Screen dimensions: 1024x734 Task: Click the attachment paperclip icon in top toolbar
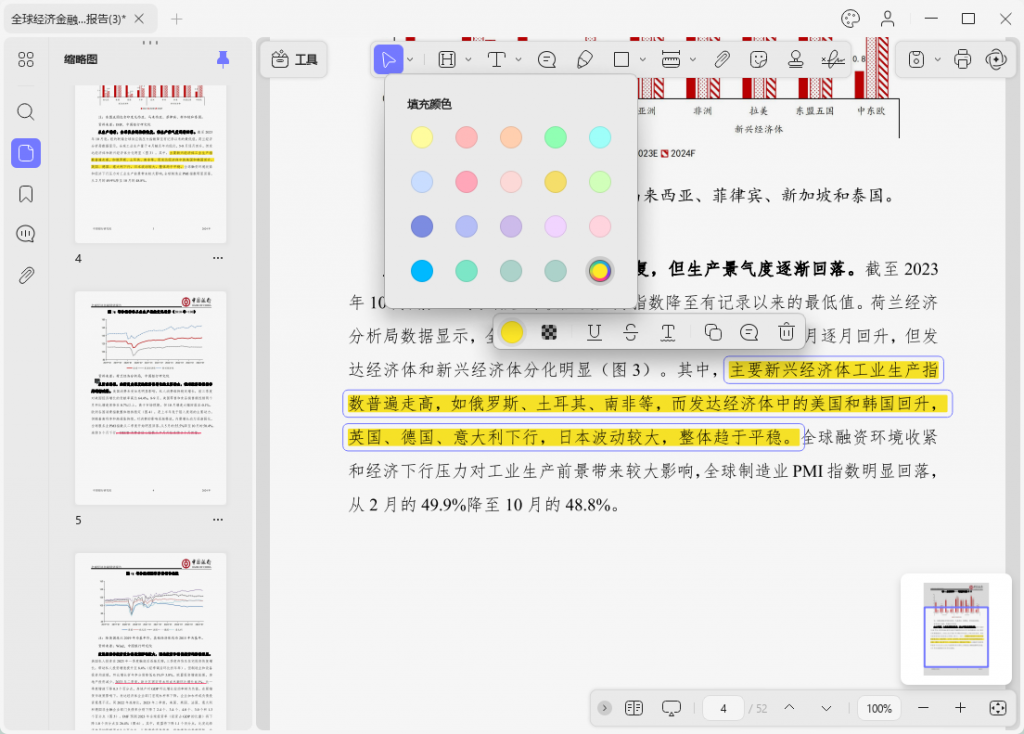point(722,59)
